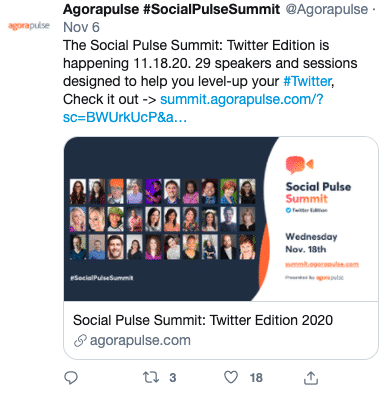
Task: Like the tweet with heart icon
Action: [231, 377]
